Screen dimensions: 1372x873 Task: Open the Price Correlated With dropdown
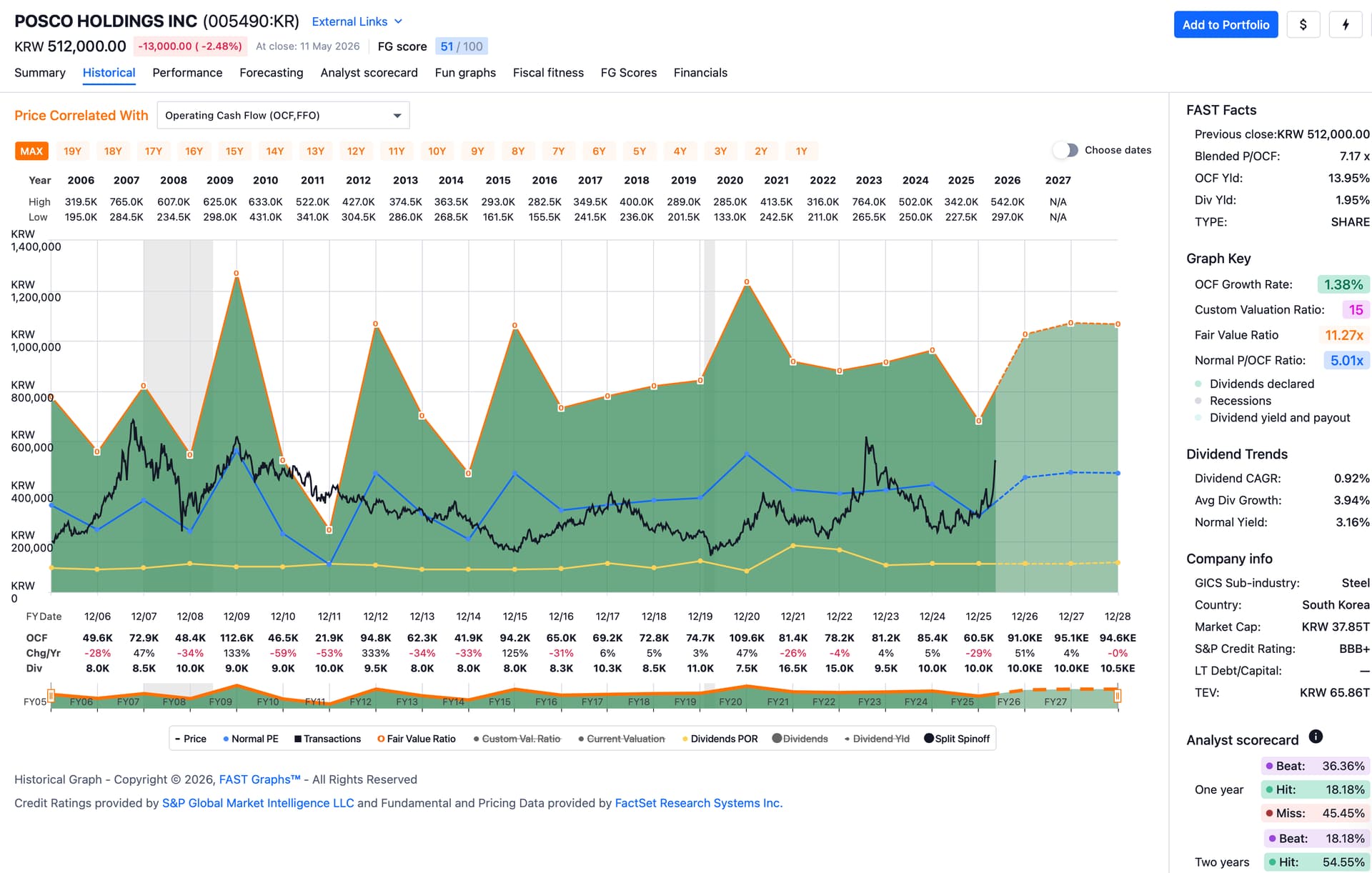[x=283, y=115]
